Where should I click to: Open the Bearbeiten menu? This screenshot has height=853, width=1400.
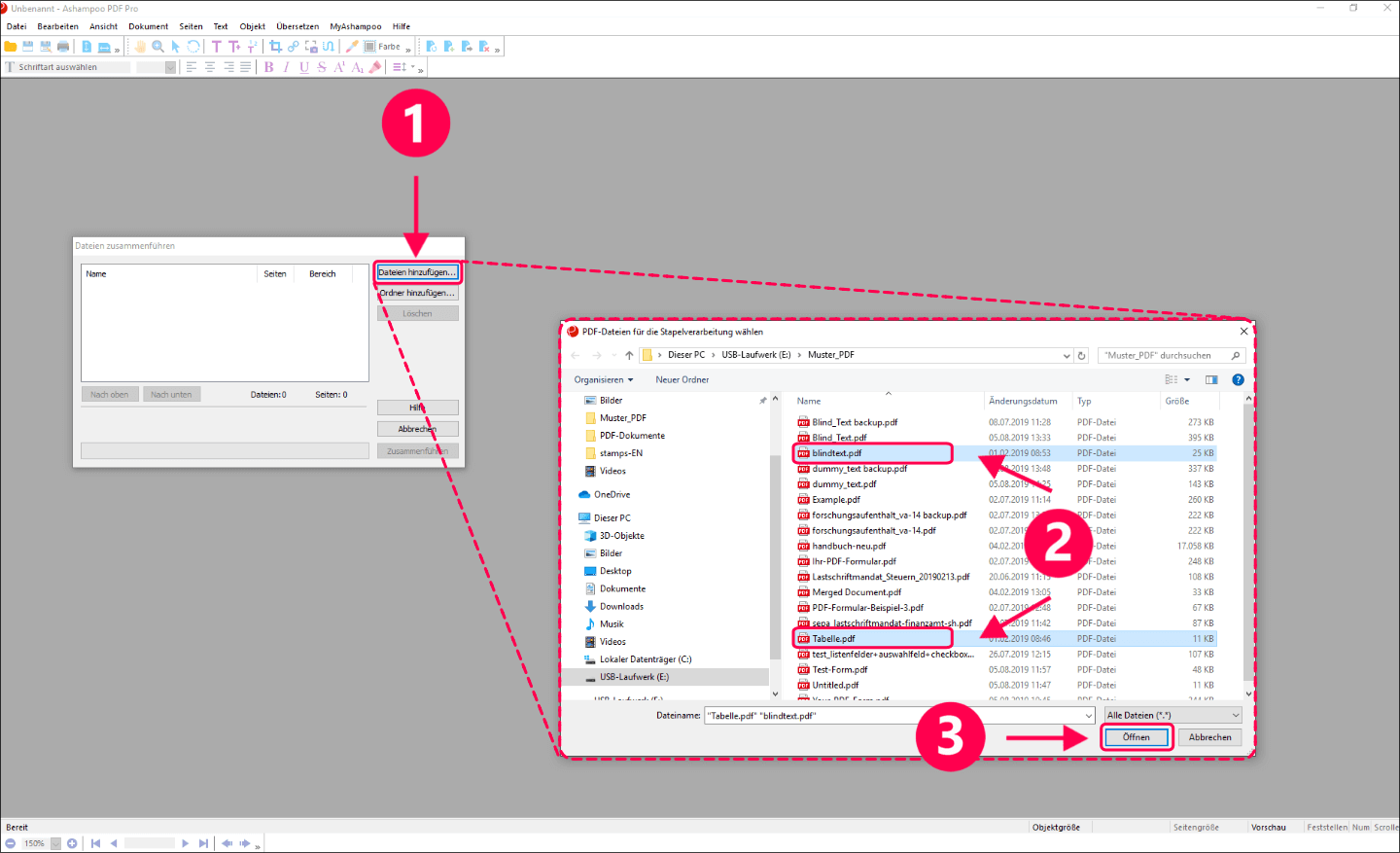pyautogui.click(x=58, y=26)
